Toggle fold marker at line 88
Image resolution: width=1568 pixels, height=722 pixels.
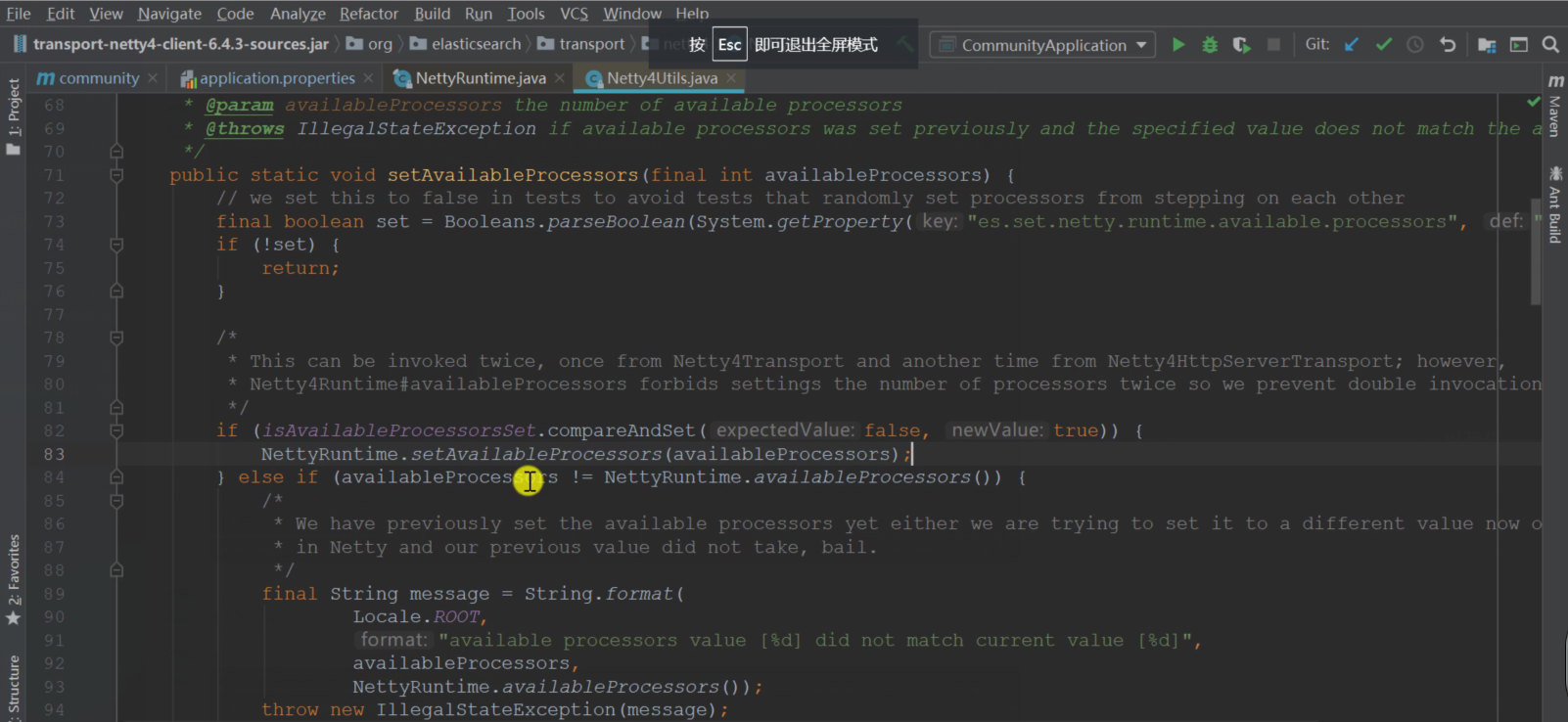tap(116, 570)
